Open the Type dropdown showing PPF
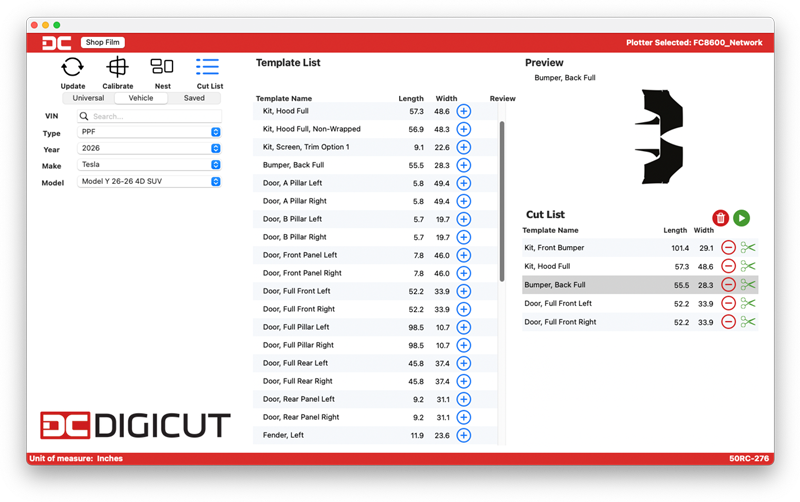This screenshot has height=502, width=800. coord(149,132)
